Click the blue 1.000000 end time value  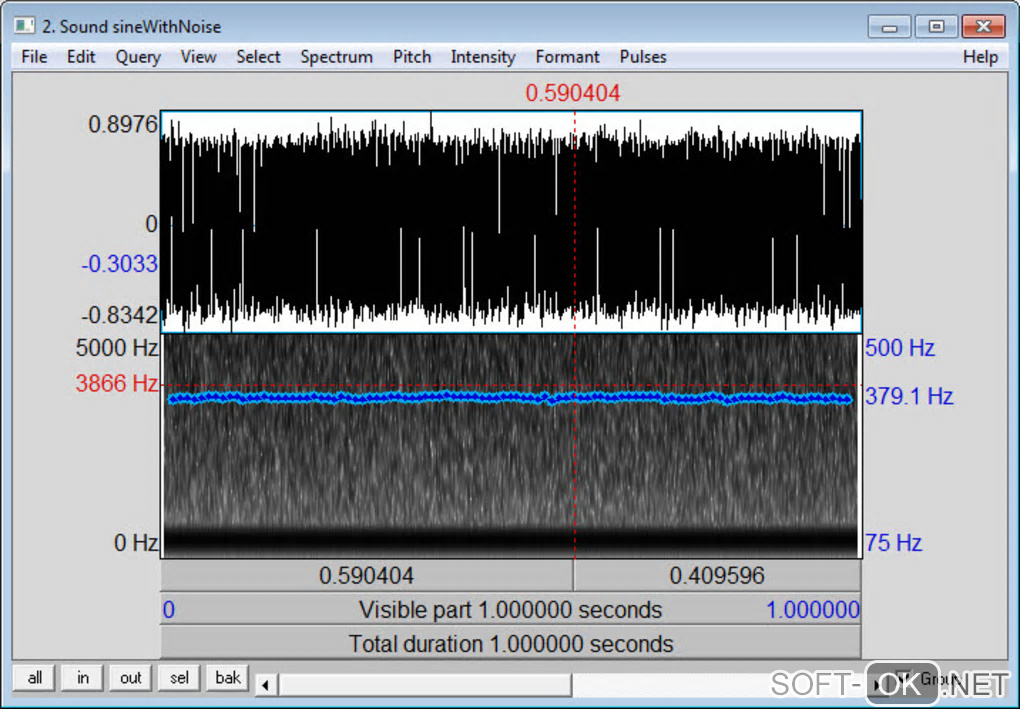(x=812, y=610)
